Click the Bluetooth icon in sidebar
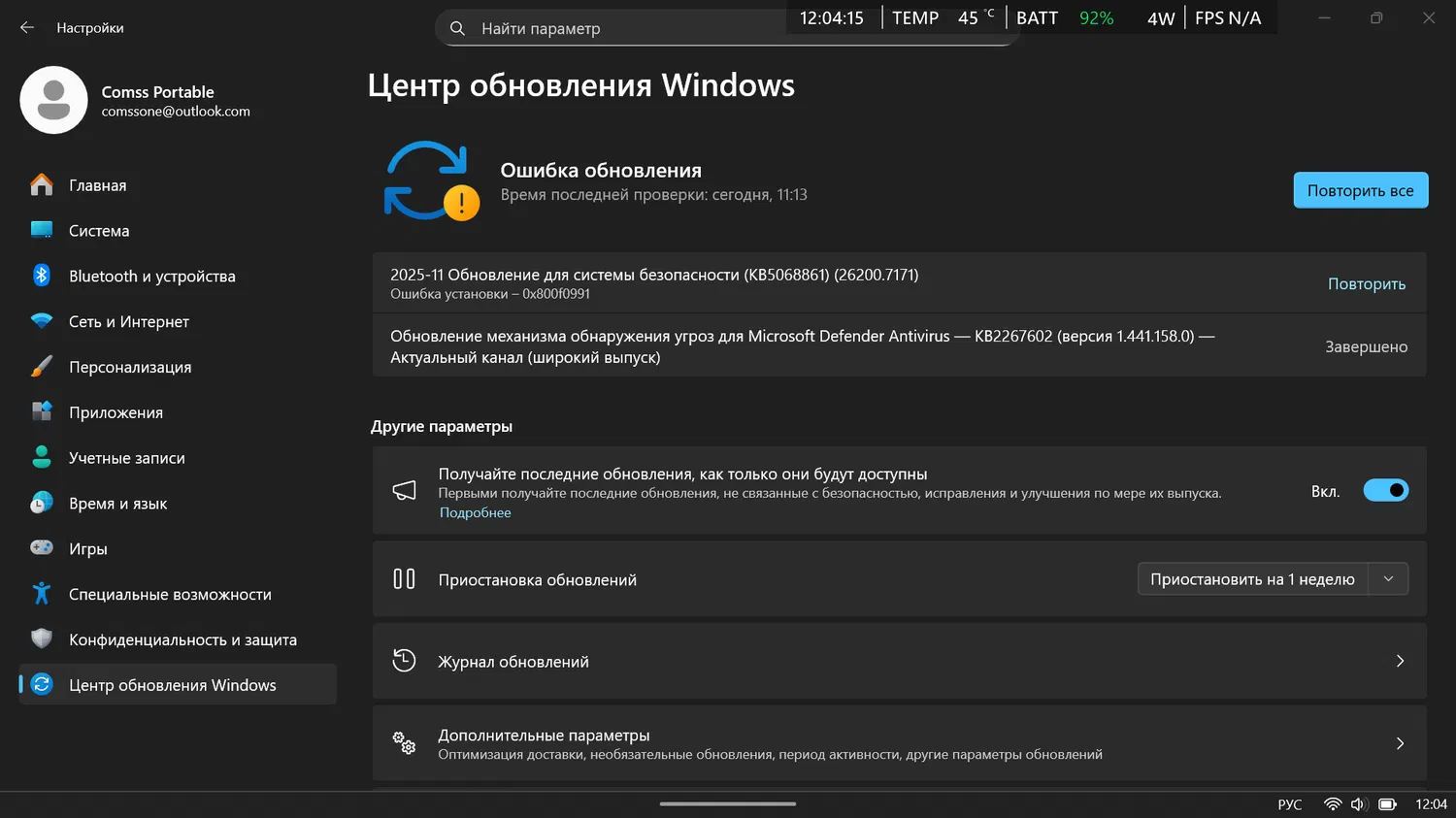 (42, 276)
